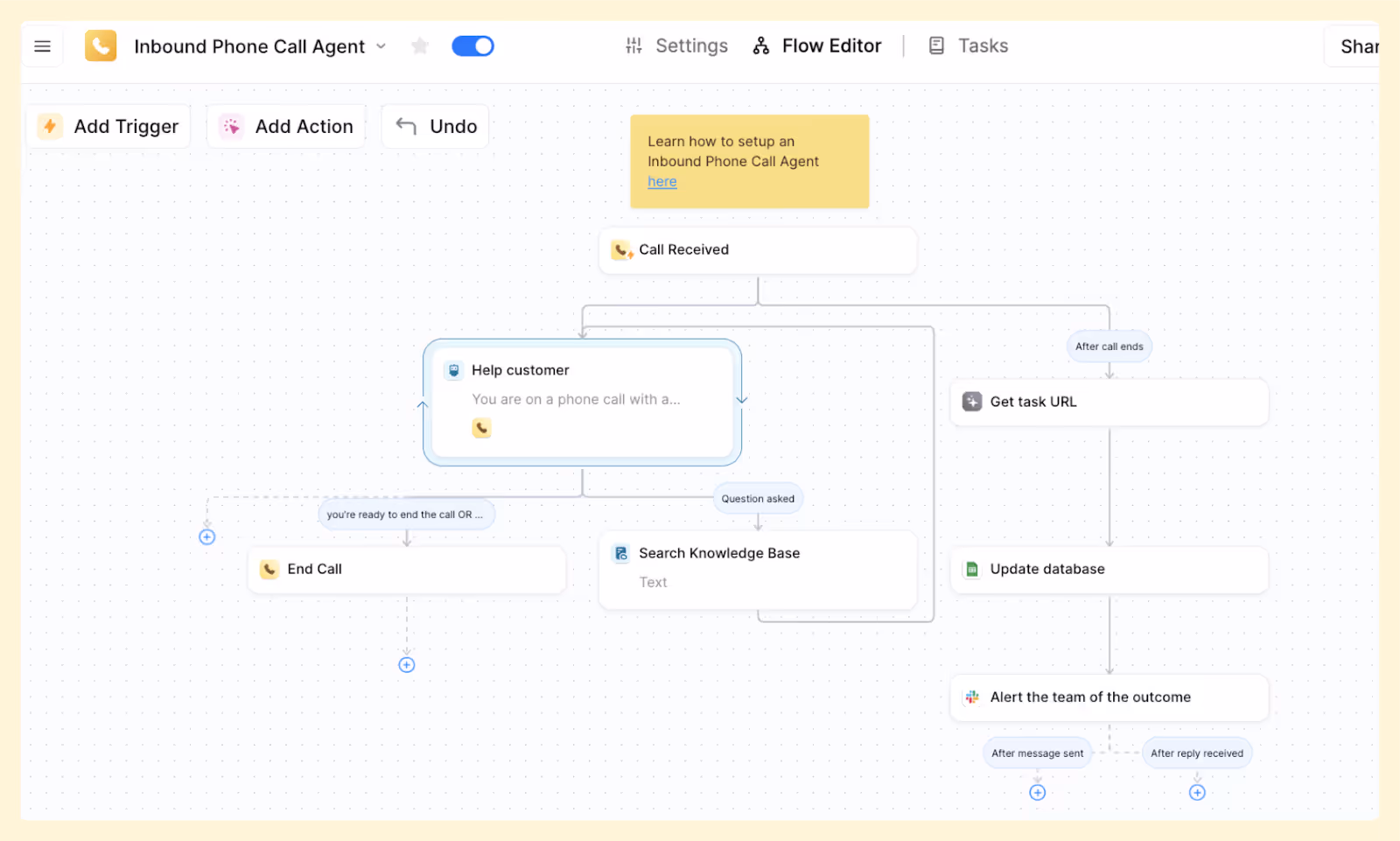The height and width of the screenshot is (841, 1400).
Task: Click the Call Received phone icon
Action: coord(621,250)
